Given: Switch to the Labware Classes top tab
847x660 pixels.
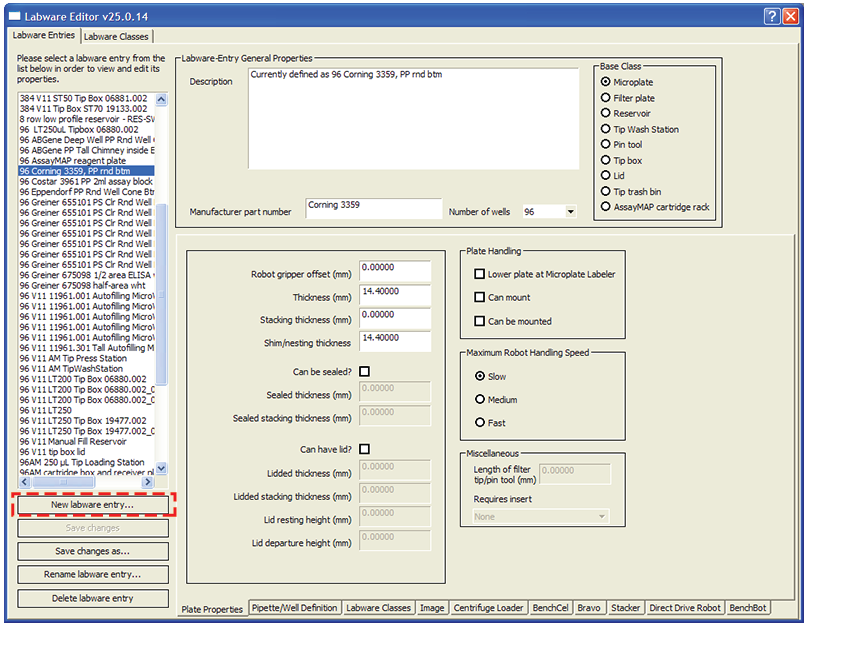Looking at the screenshot, I should [x=116, y=36].
